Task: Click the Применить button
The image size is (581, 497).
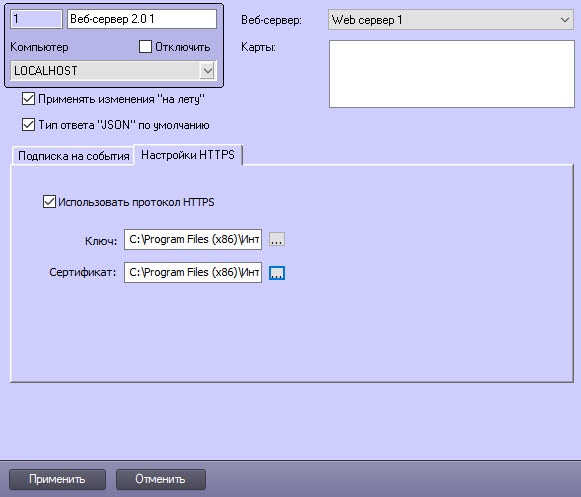Action: tap(57, 479)
